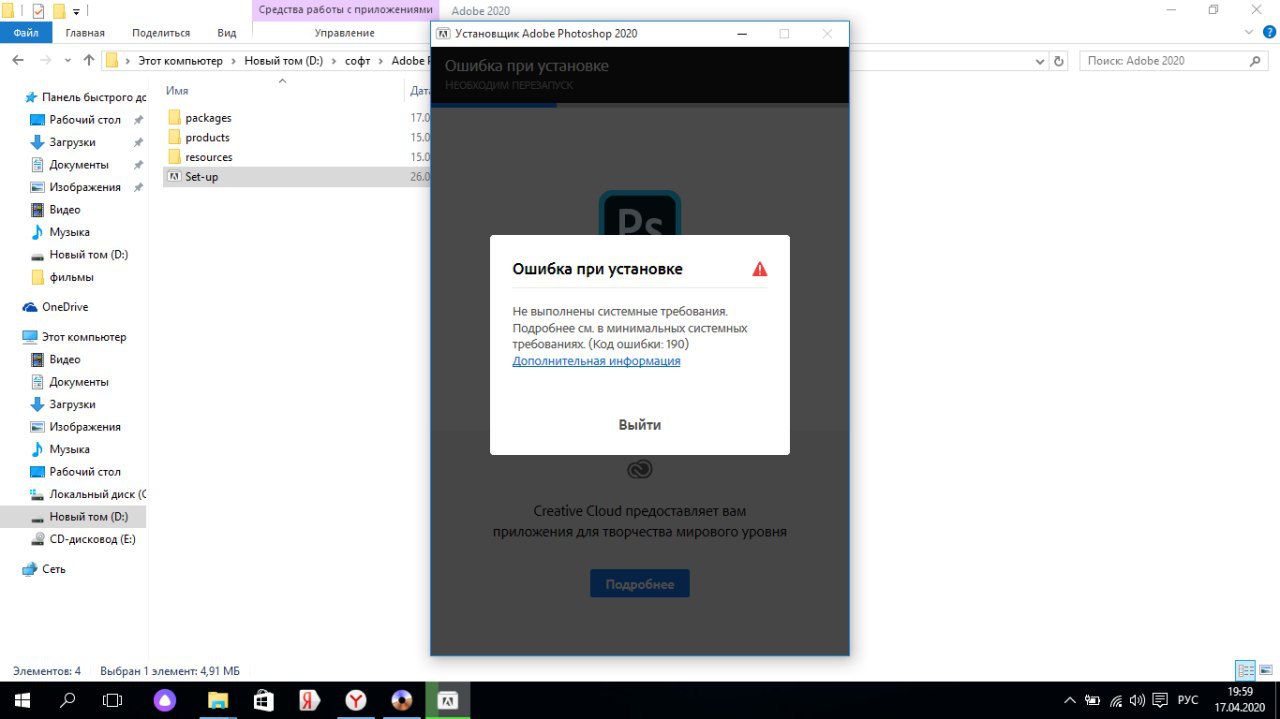Click софт breadcrumb in address bar
This screenshot has width=1280, height=719.
[357, 61]
